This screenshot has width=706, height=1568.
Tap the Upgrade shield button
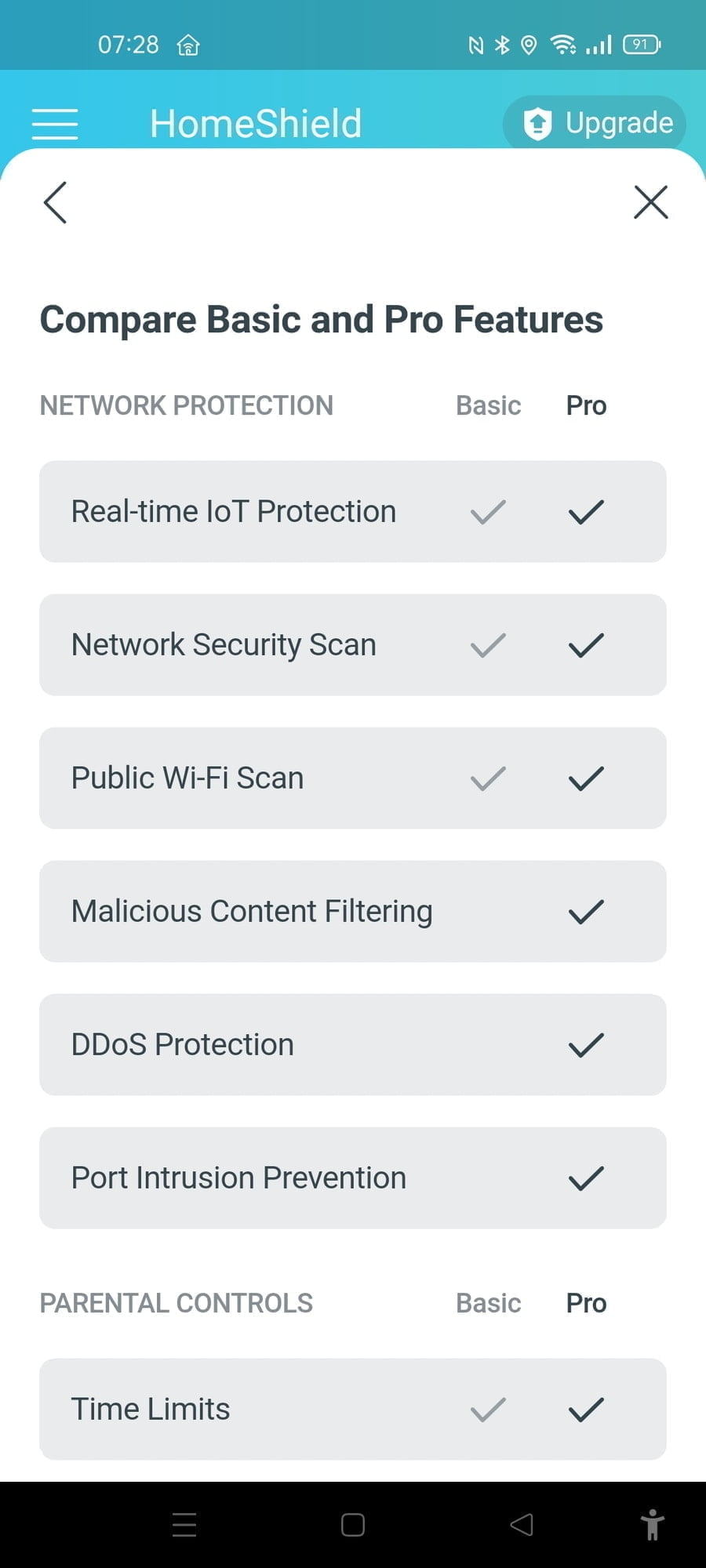(595, 123)
